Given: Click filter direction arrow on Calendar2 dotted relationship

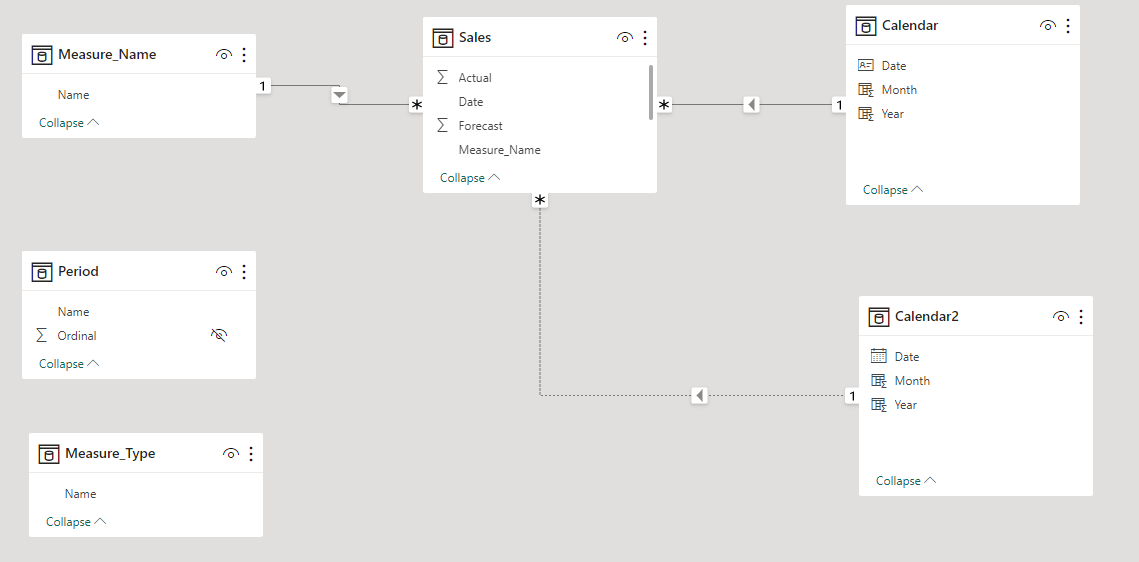Looking at the screenshot, I should (699, 396).
